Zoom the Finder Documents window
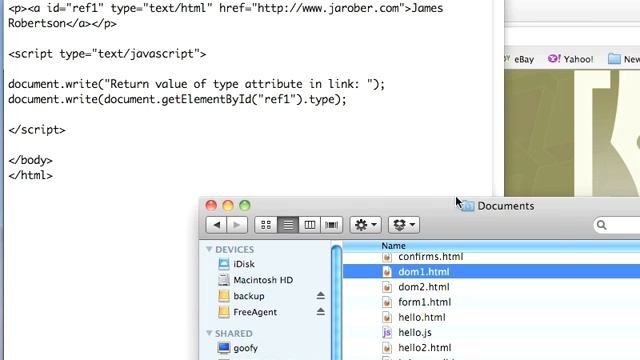The width and height of the screenshot is (640, 360). tap(244, 205)
